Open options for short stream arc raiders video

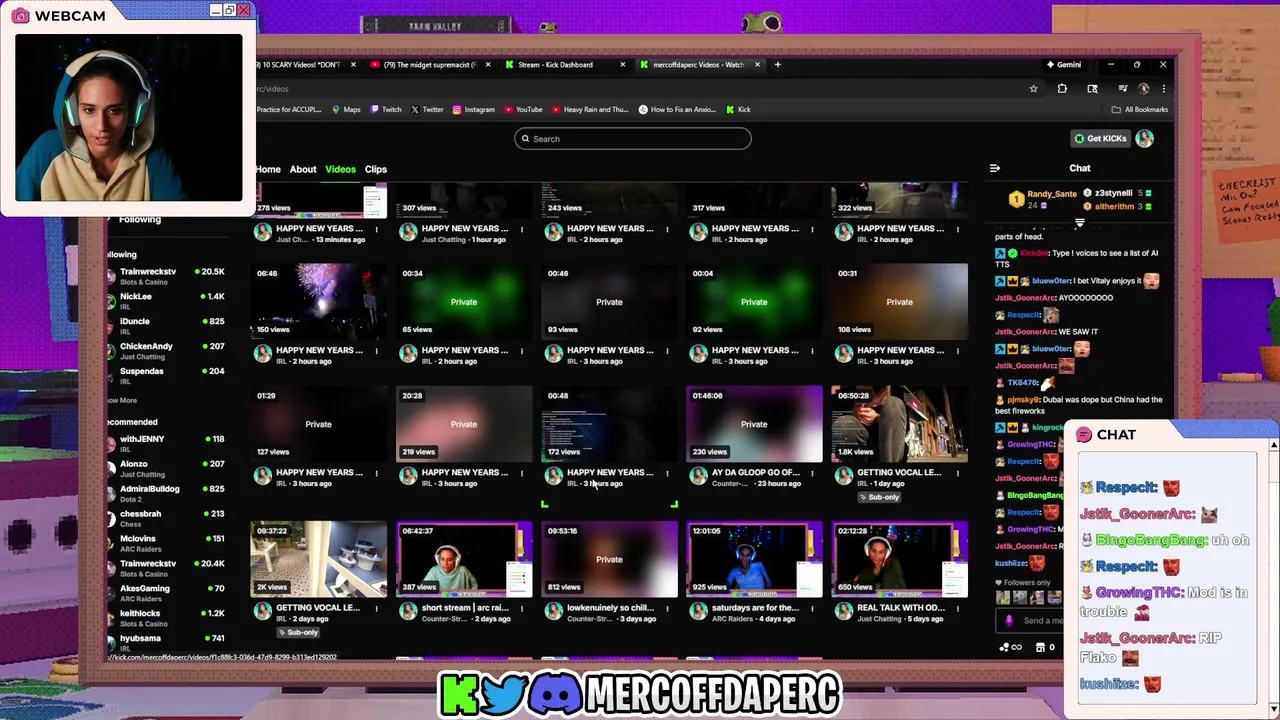click(x=521, y=608)
